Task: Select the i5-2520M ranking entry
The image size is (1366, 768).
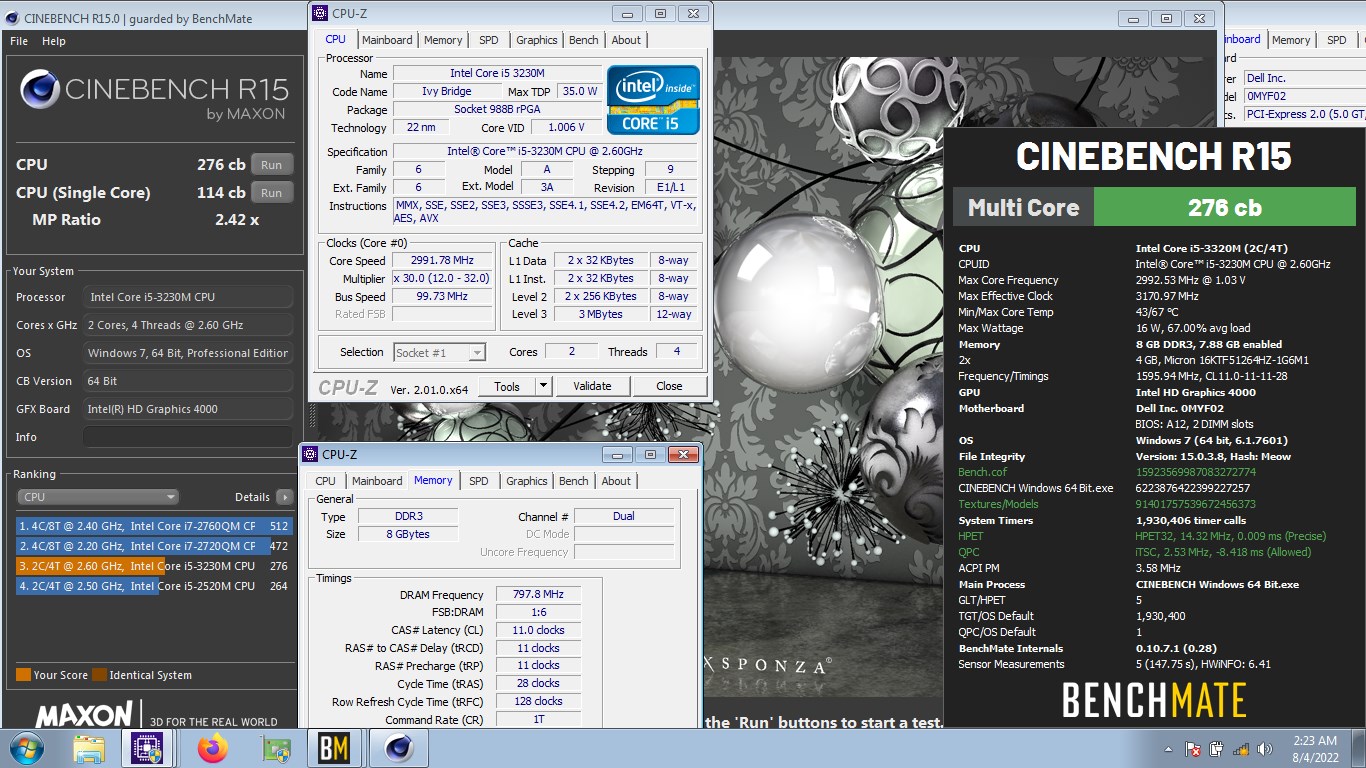Action: click(155, 586)
